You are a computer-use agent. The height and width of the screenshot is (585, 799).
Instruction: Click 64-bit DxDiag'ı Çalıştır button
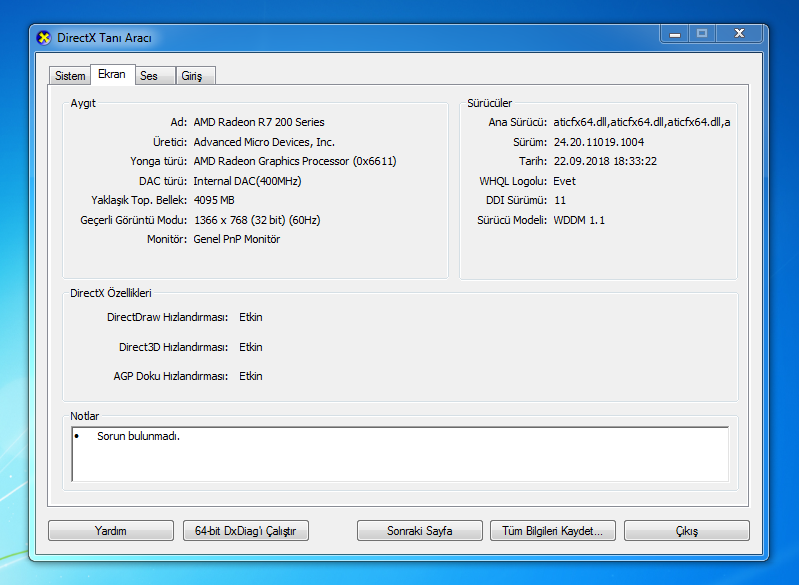[246, 530]
